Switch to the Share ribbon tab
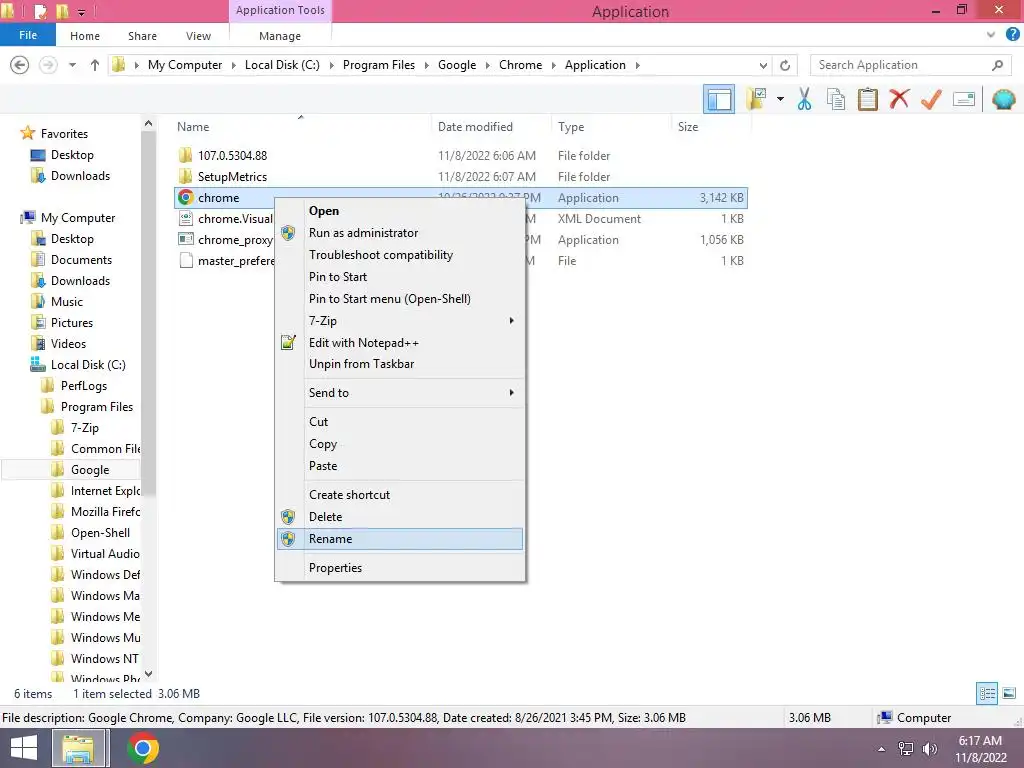Viewport: 1024px width, 768px height. click(x=142, y=36)
